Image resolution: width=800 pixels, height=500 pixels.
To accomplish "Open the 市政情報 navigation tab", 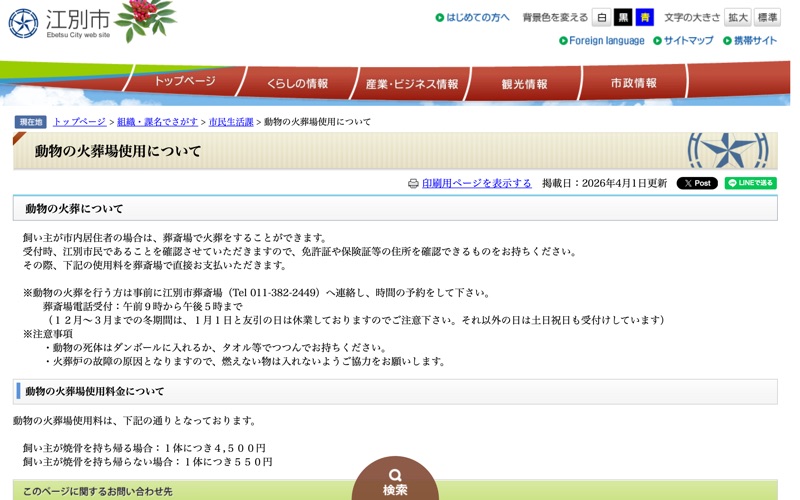I will 633,83.
